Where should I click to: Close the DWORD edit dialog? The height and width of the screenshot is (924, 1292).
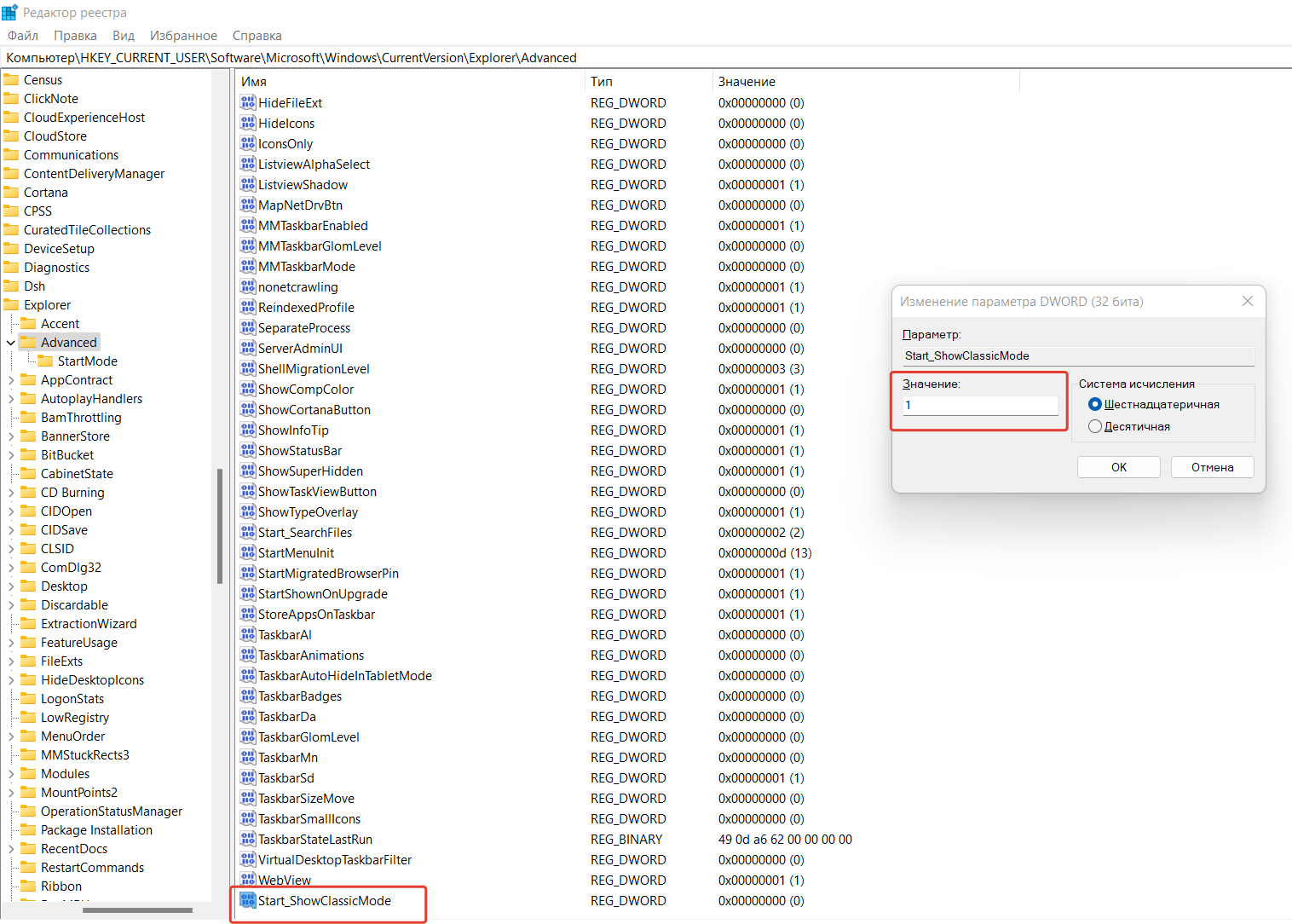[1247, 301]
